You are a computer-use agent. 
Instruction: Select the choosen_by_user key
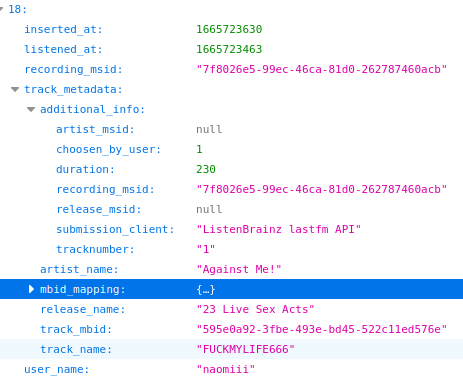click(108, 149)
